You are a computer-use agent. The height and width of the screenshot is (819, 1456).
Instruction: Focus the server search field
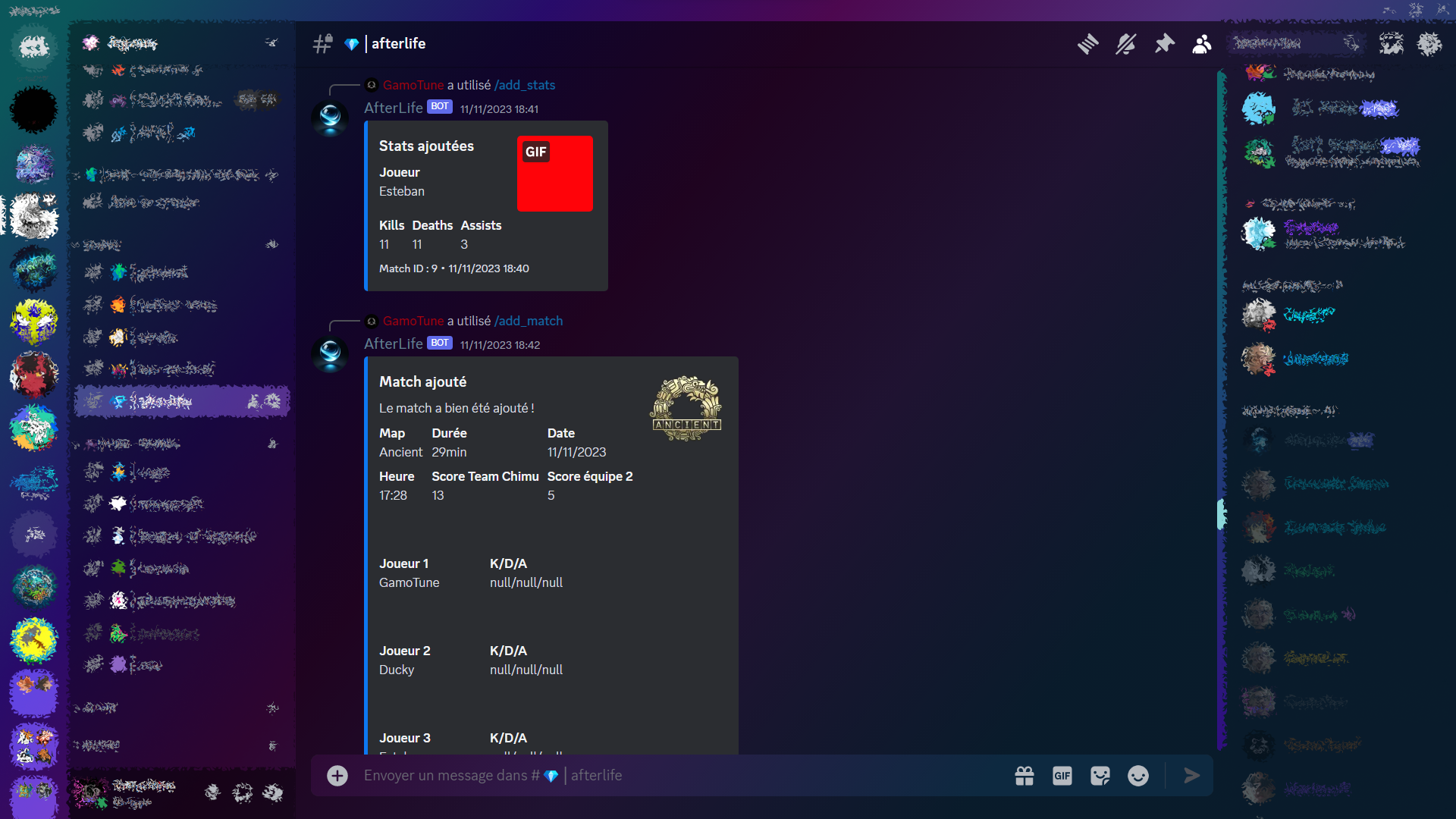pyautogui.click(x=1297, y=43)
